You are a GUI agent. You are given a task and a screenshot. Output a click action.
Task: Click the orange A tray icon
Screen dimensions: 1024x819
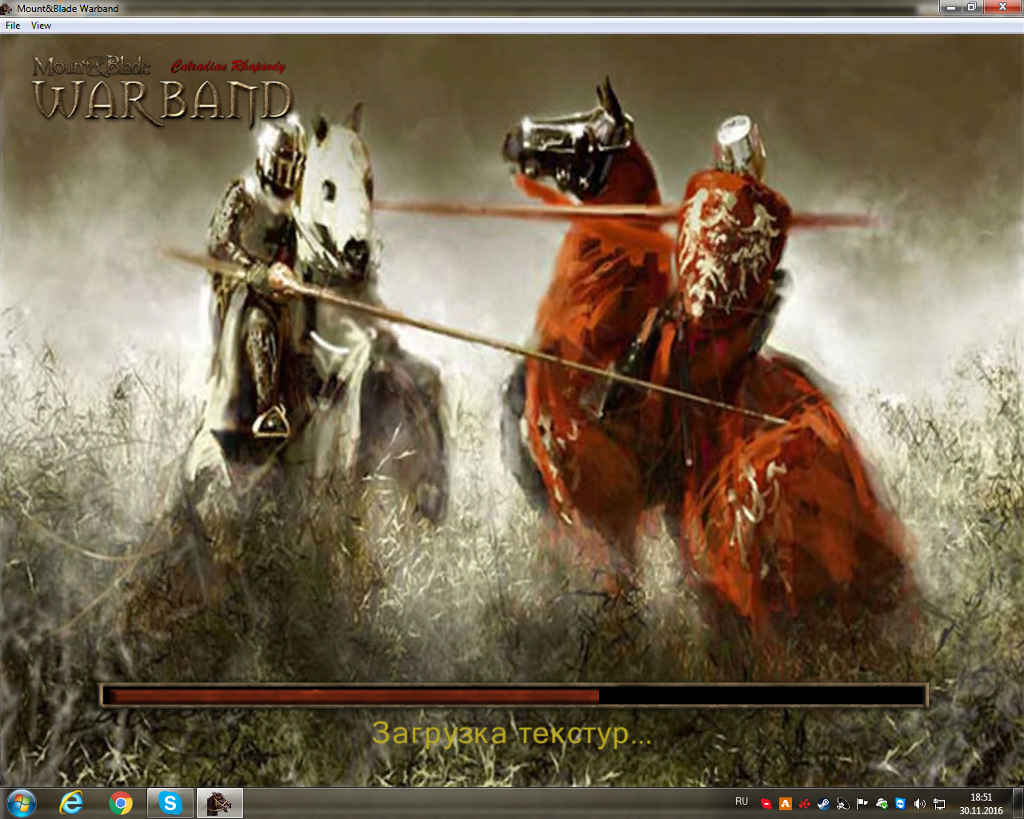pos(785,803)
